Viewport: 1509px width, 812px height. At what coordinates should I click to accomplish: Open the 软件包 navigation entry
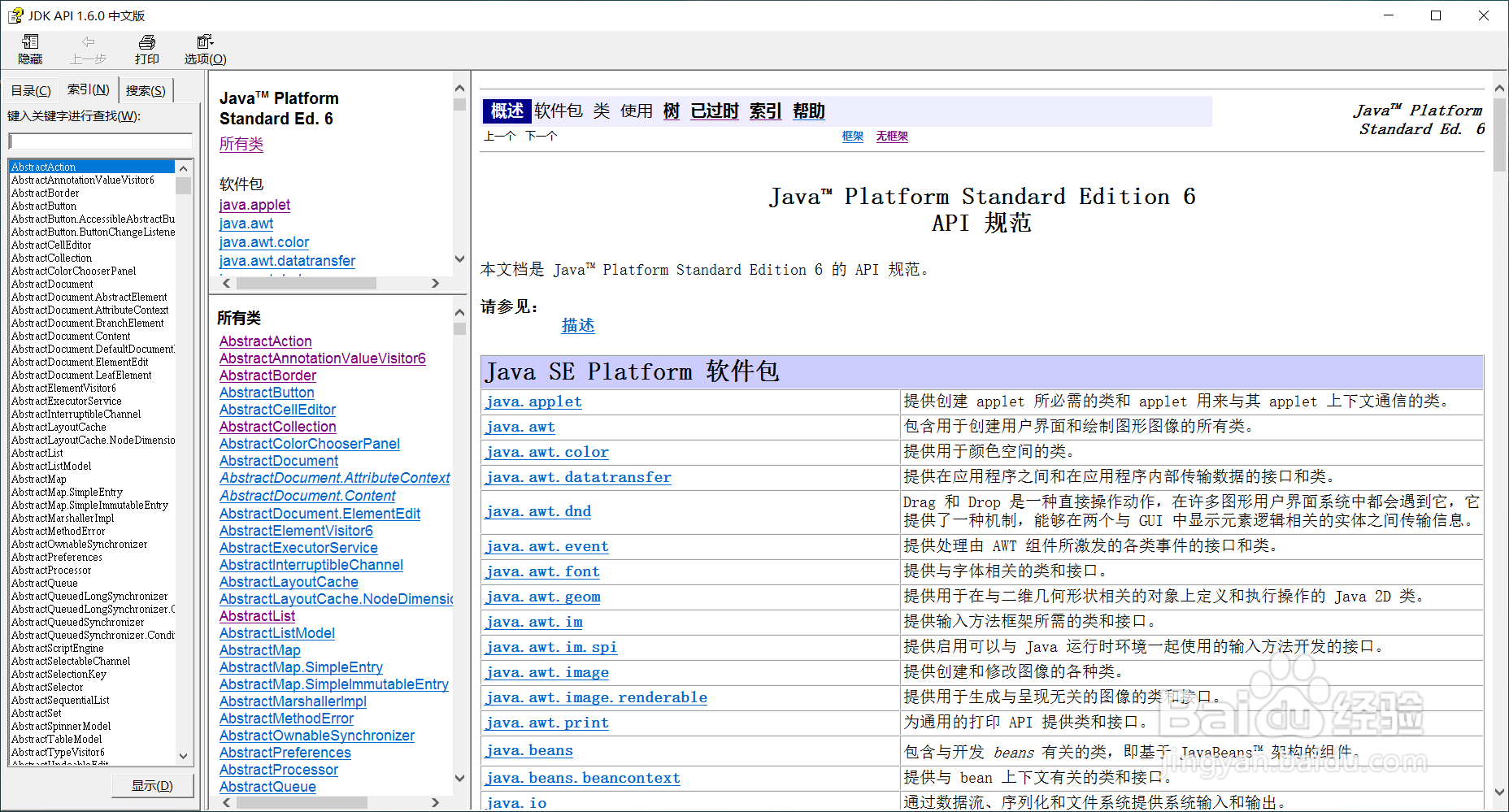point(559,111)
